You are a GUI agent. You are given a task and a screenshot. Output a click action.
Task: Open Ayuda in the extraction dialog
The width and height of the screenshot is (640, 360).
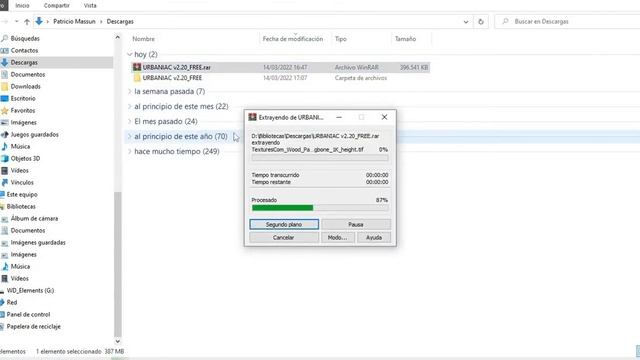coord(373,238)
